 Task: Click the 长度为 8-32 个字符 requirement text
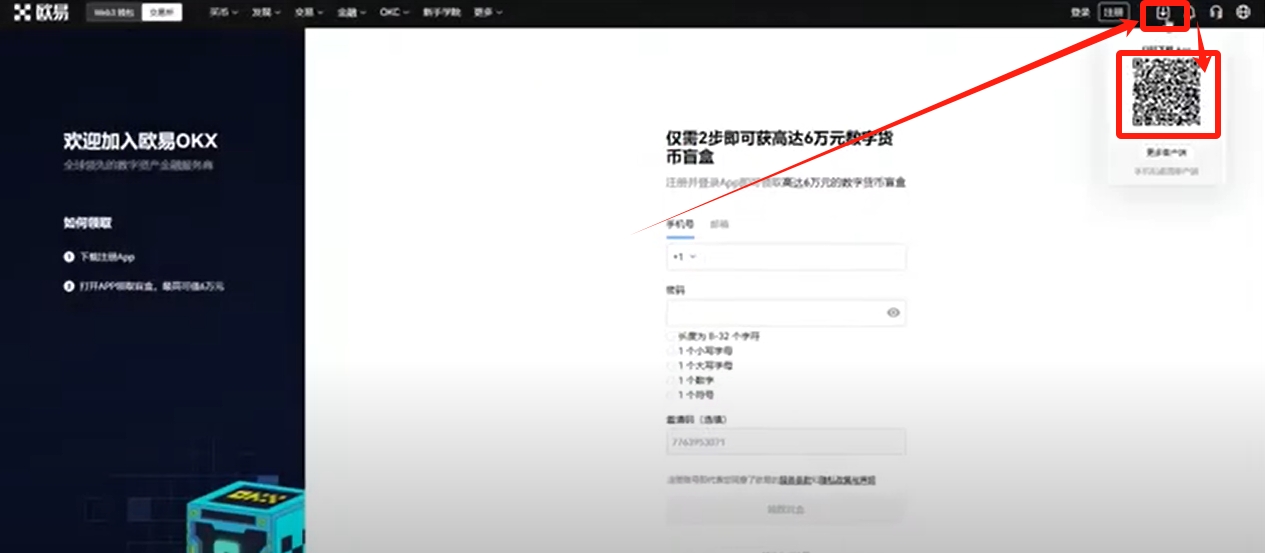tap(719, 337)
